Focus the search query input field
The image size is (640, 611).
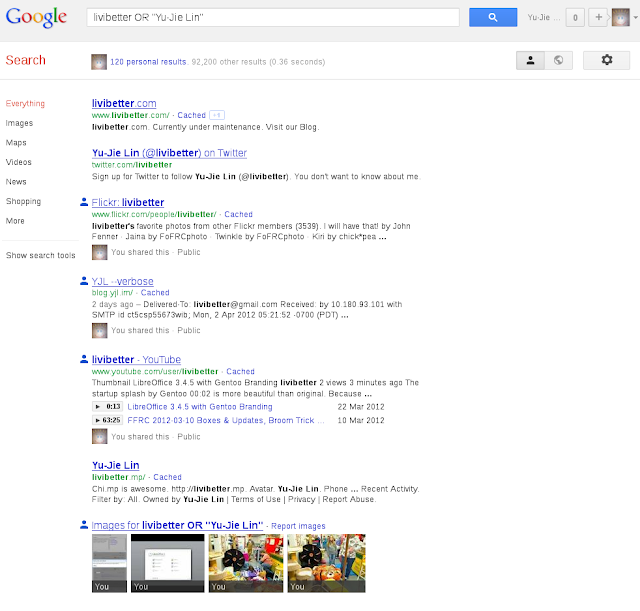(273, 18)
